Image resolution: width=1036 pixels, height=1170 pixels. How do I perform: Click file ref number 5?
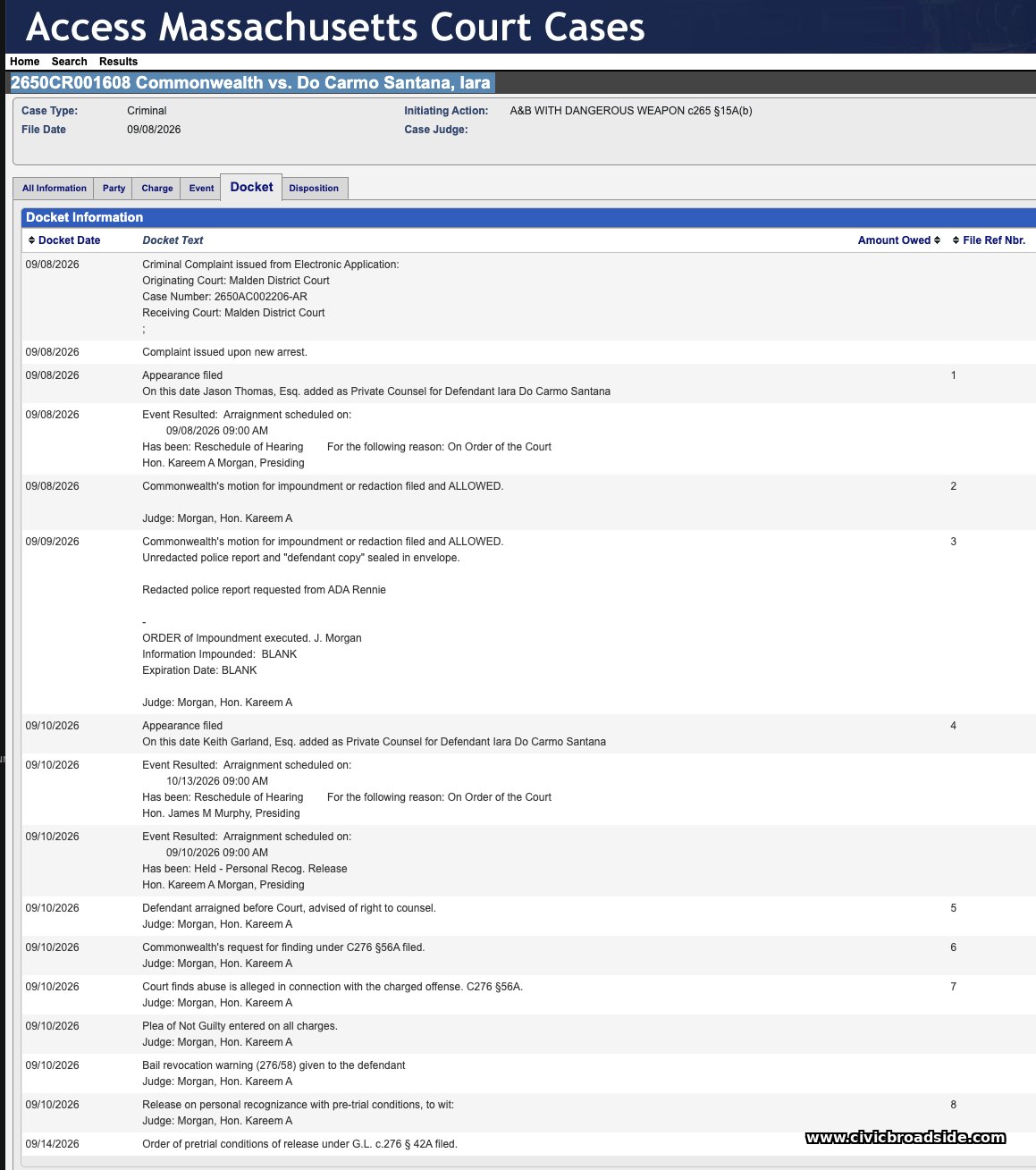954,908
